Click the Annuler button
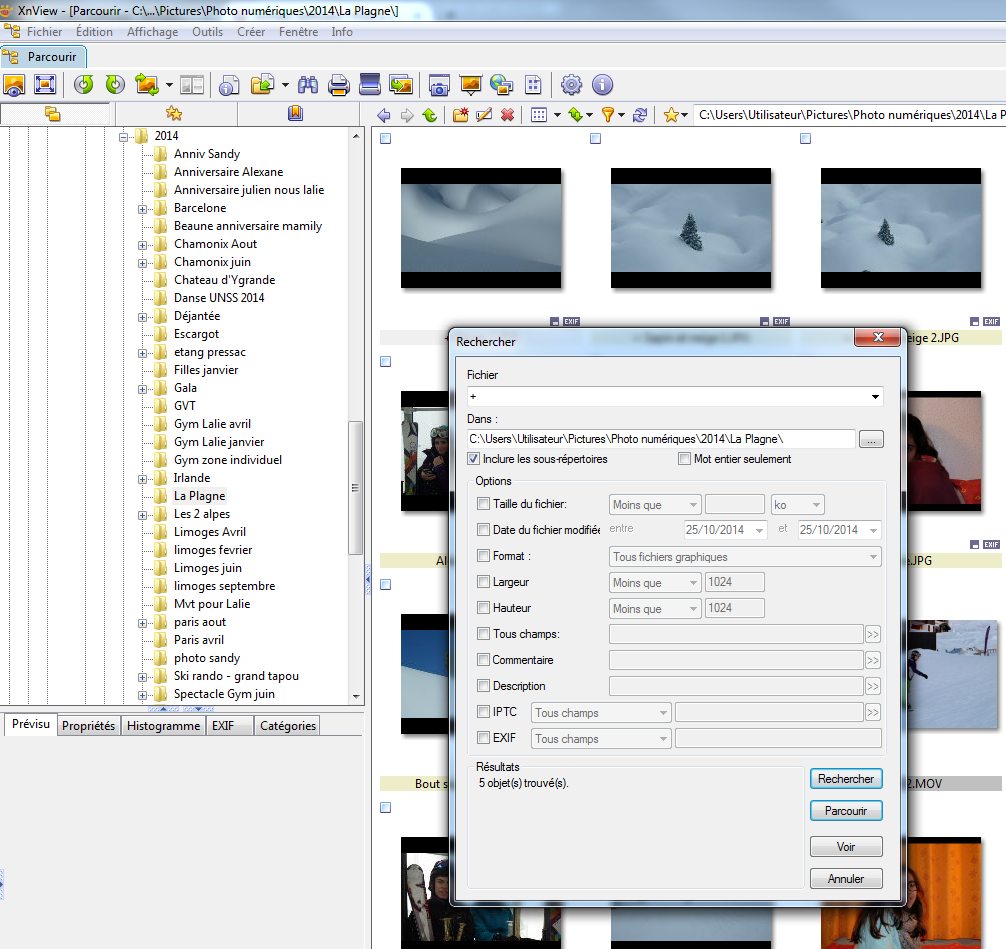 (x=845, y=879)
